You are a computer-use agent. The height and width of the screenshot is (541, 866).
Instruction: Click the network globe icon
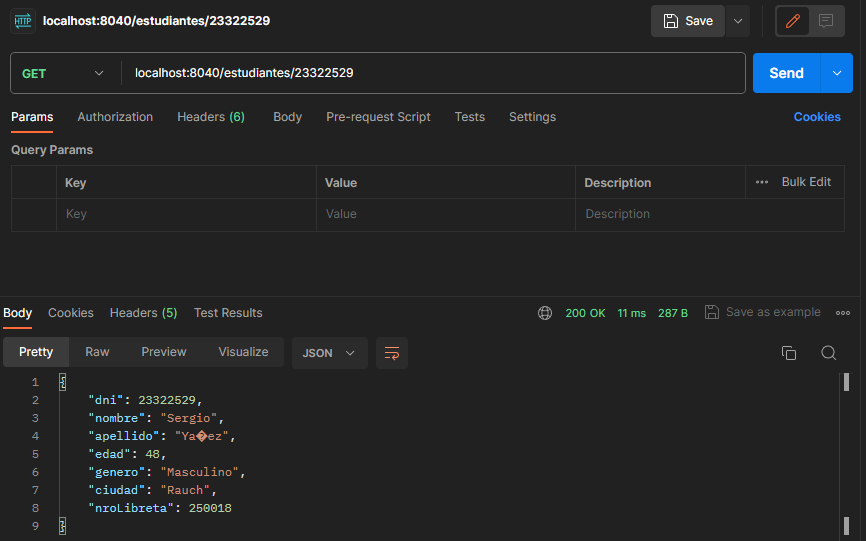coord(545,313)
